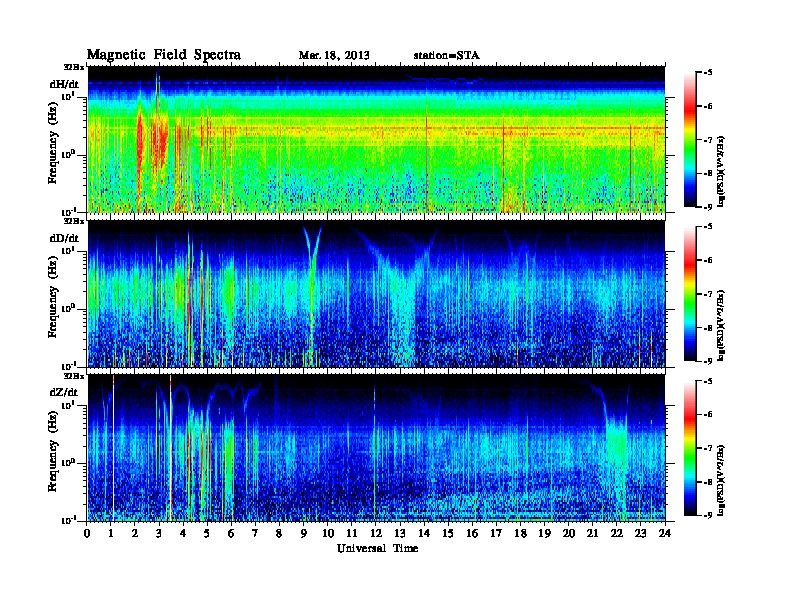
Task: Click the "Magnetic Field Spectra" title
Action: coord(164,55)
